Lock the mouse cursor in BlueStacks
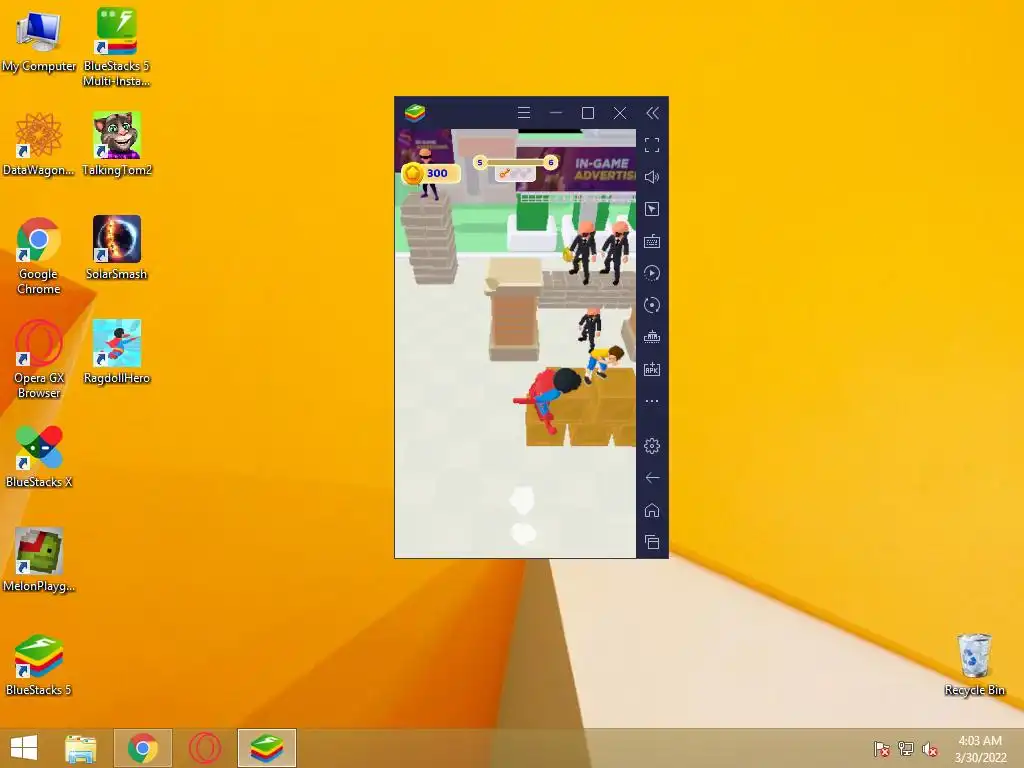Viewport: 1024px width, 768px height. [652, 209]
